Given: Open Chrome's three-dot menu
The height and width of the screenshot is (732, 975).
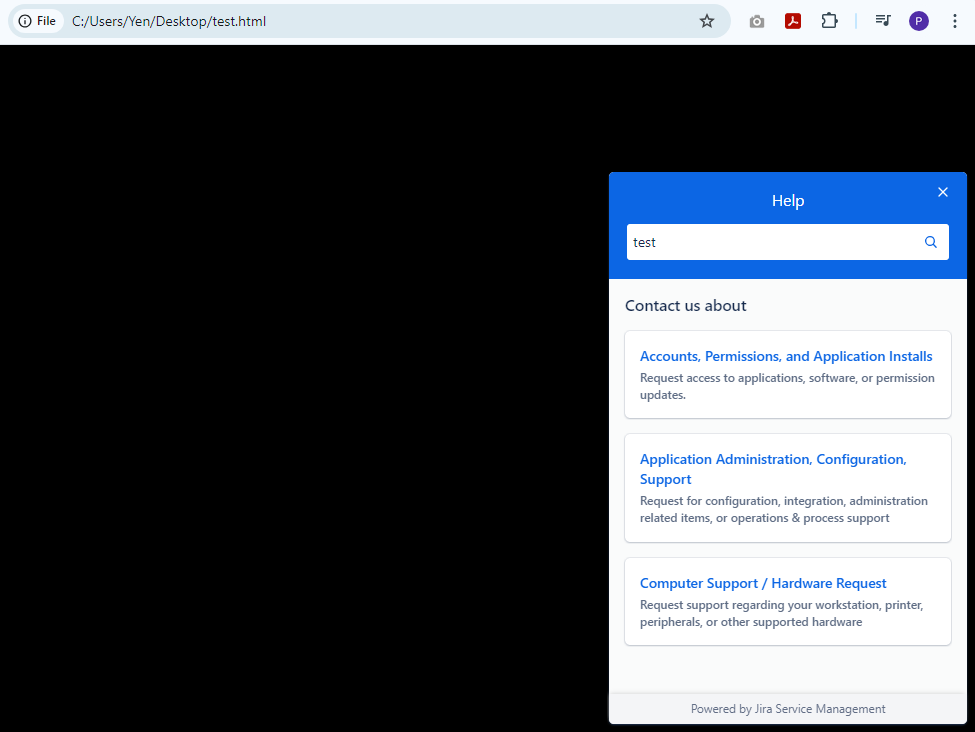Looking at the screenshot, I should 954,21.
